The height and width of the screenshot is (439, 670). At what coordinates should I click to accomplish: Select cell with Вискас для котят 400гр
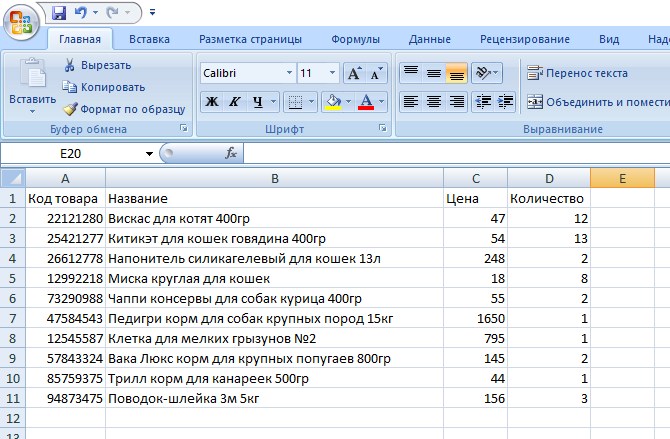(x=274, y=218)
